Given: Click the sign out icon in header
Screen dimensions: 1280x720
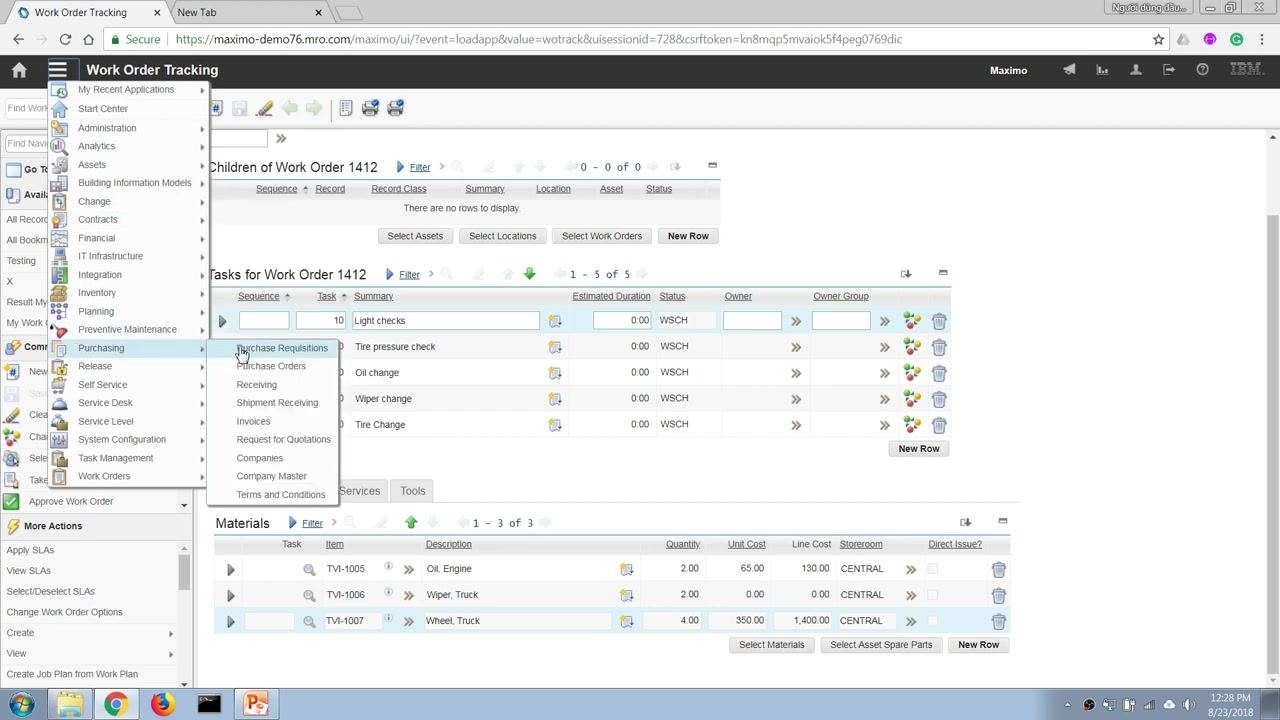Looking at the screenshot, I should tap(1169, 70).
